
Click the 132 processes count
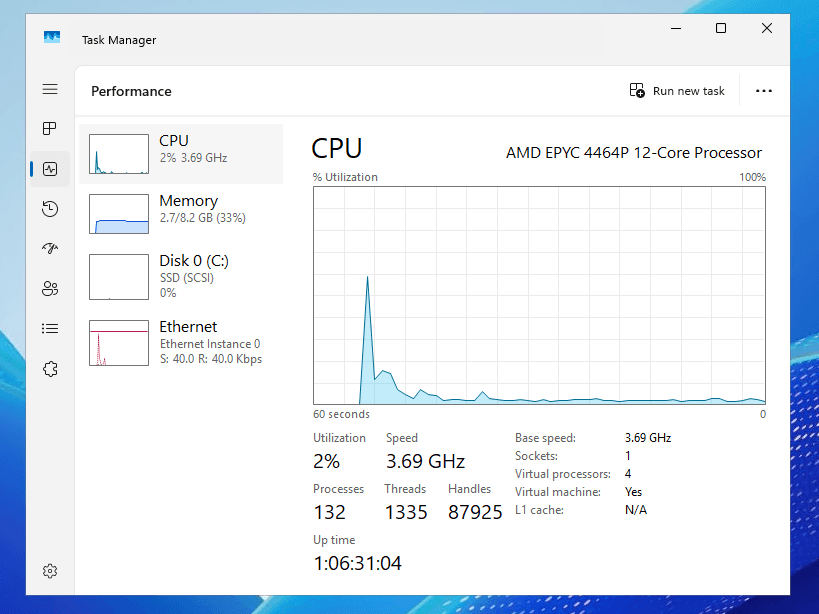point(330,513)
